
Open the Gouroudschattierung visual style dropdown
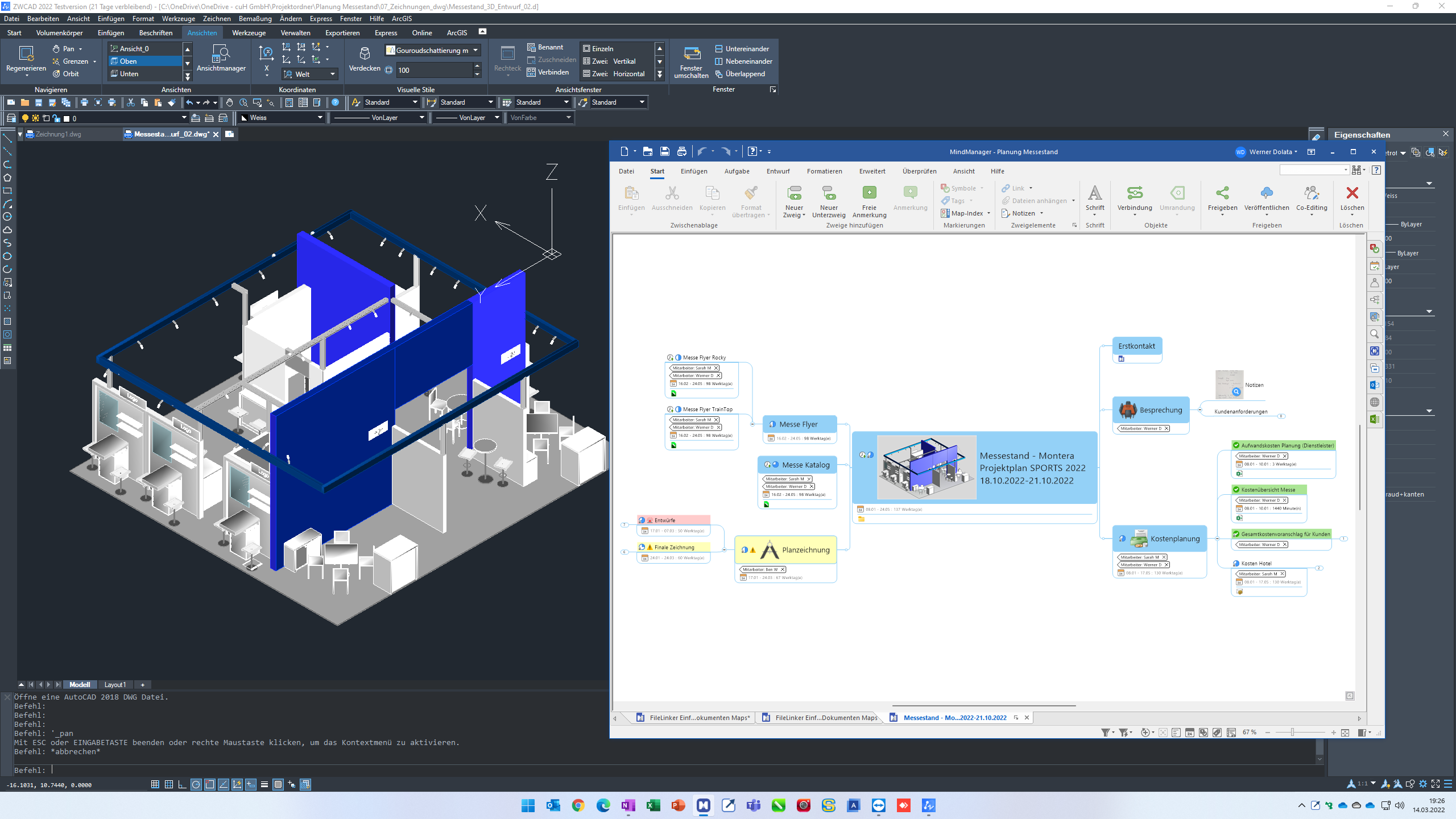[x=433, y=51]
